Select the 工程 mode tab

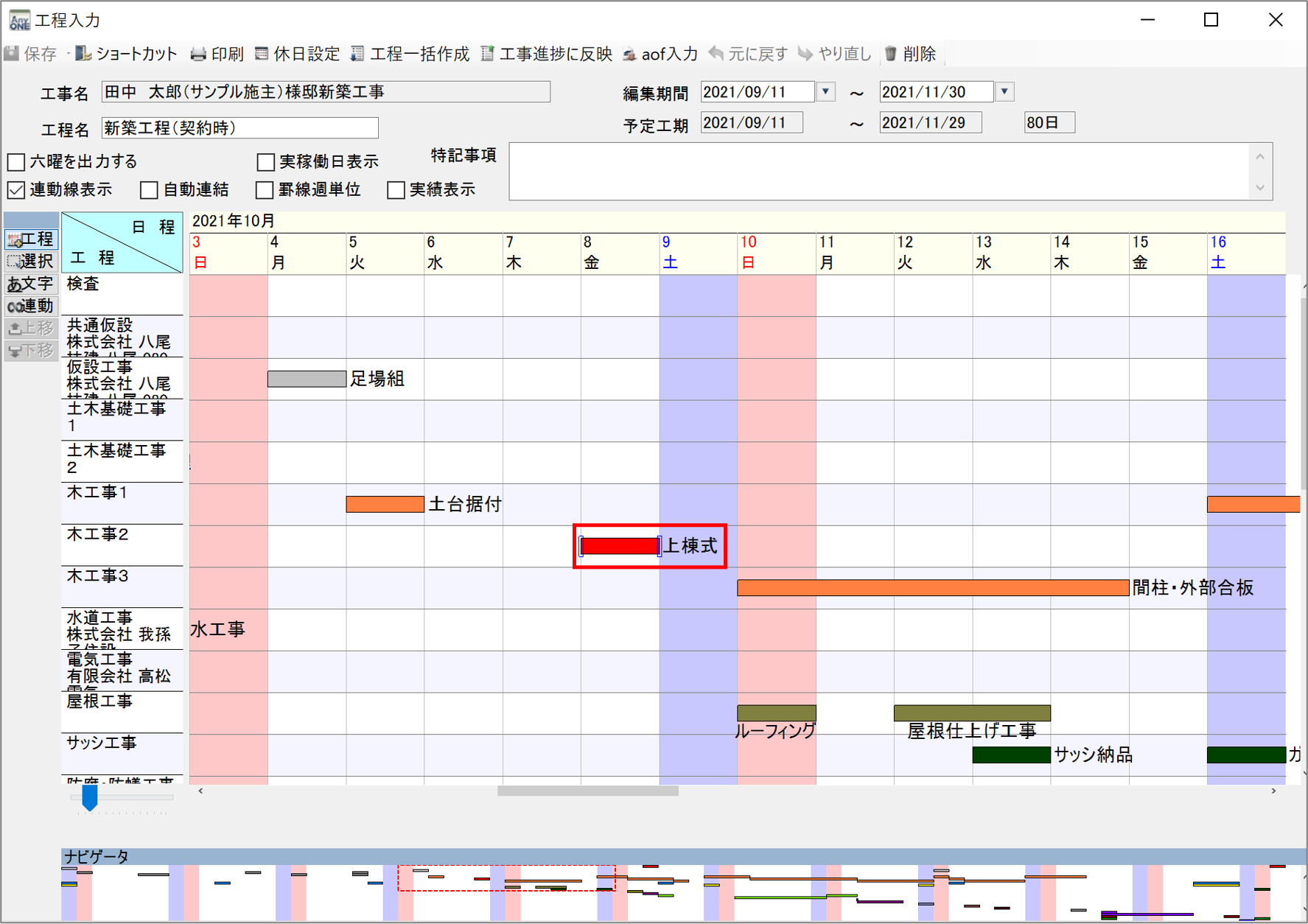click(x=31, y=239)
